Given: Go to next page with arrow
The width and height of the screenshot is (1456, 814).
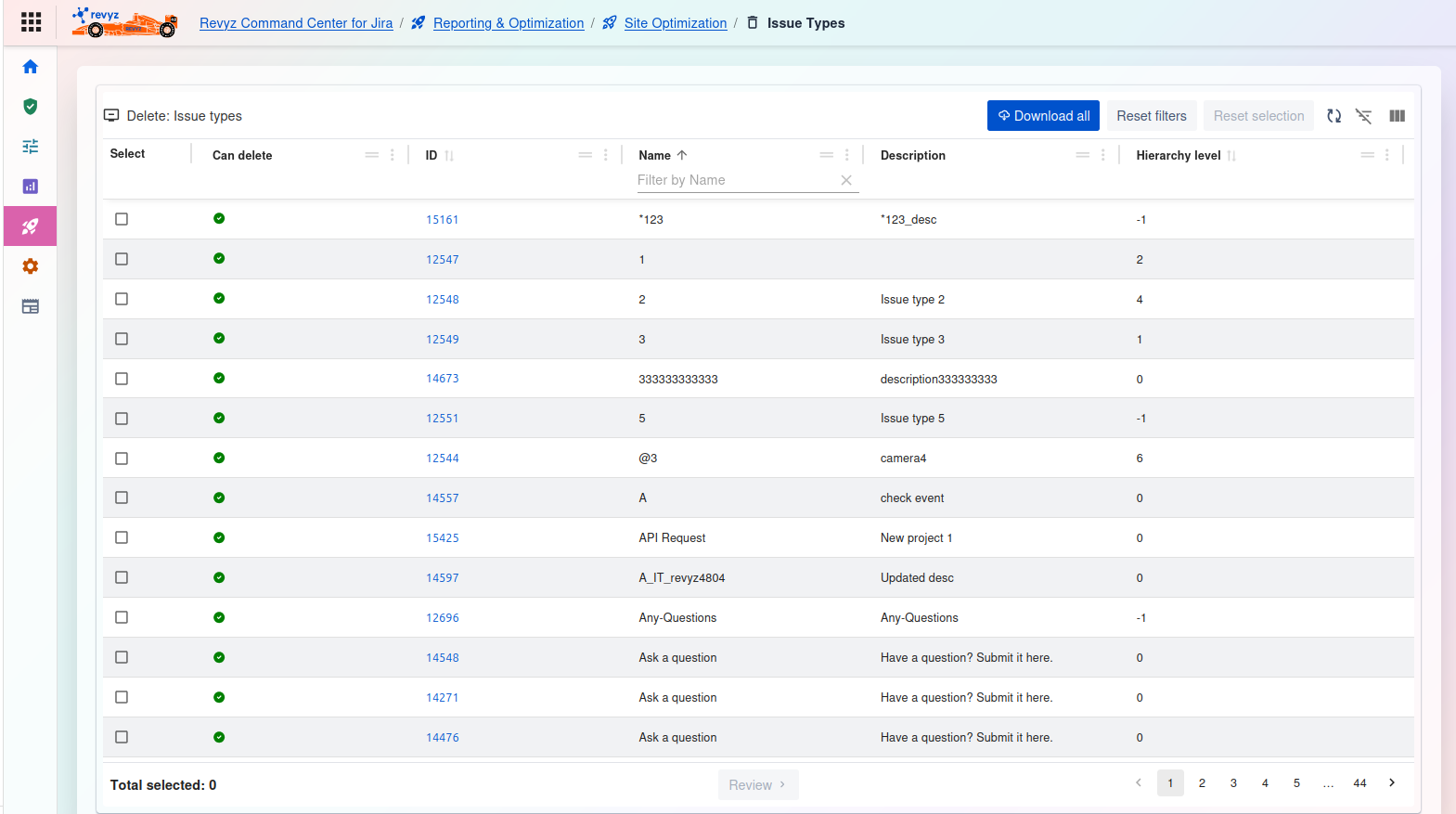Looking at the screenshot, I should pos(1391,783).
